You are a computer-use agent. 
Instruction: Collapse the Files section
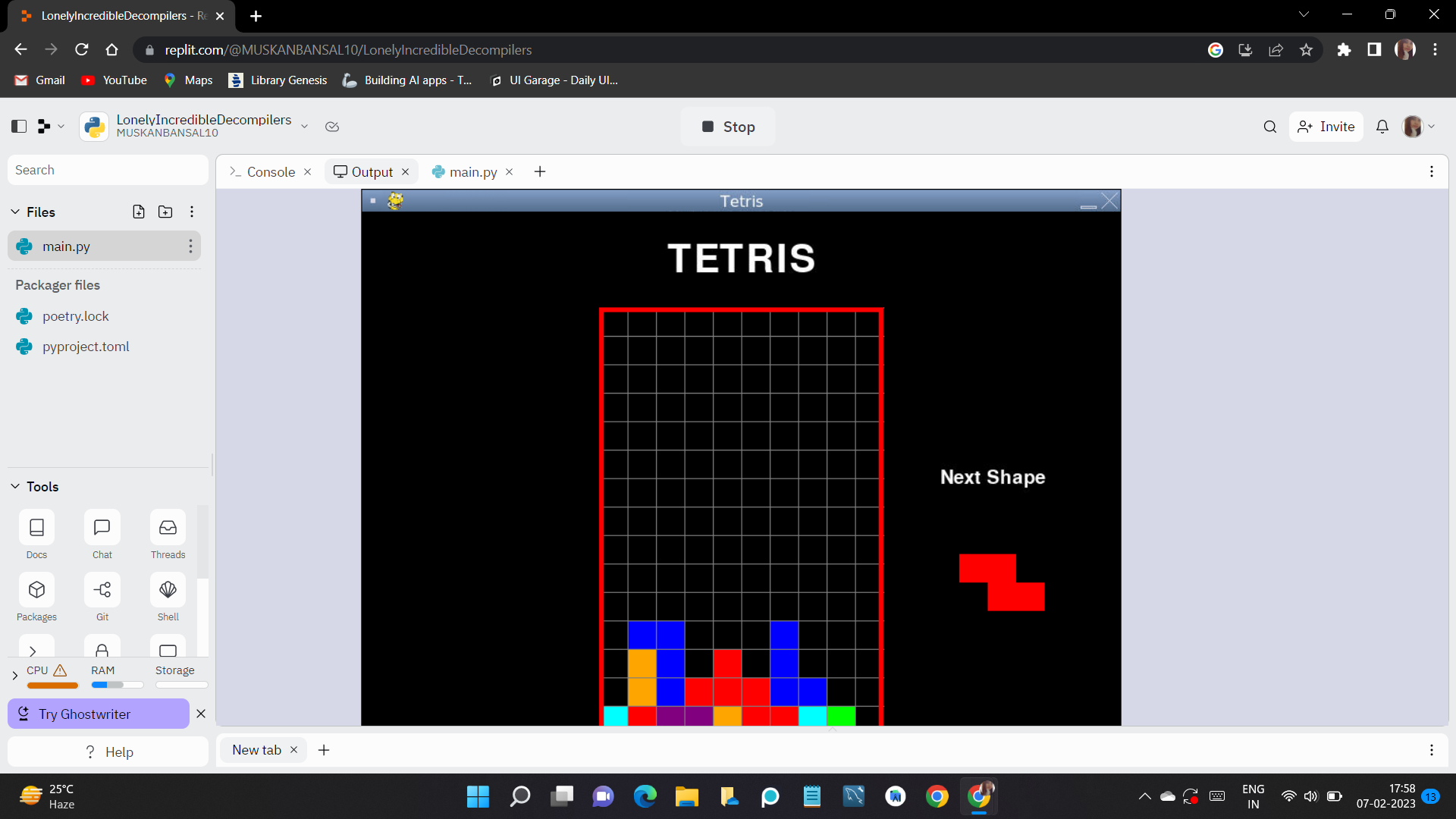click(15, 212)
